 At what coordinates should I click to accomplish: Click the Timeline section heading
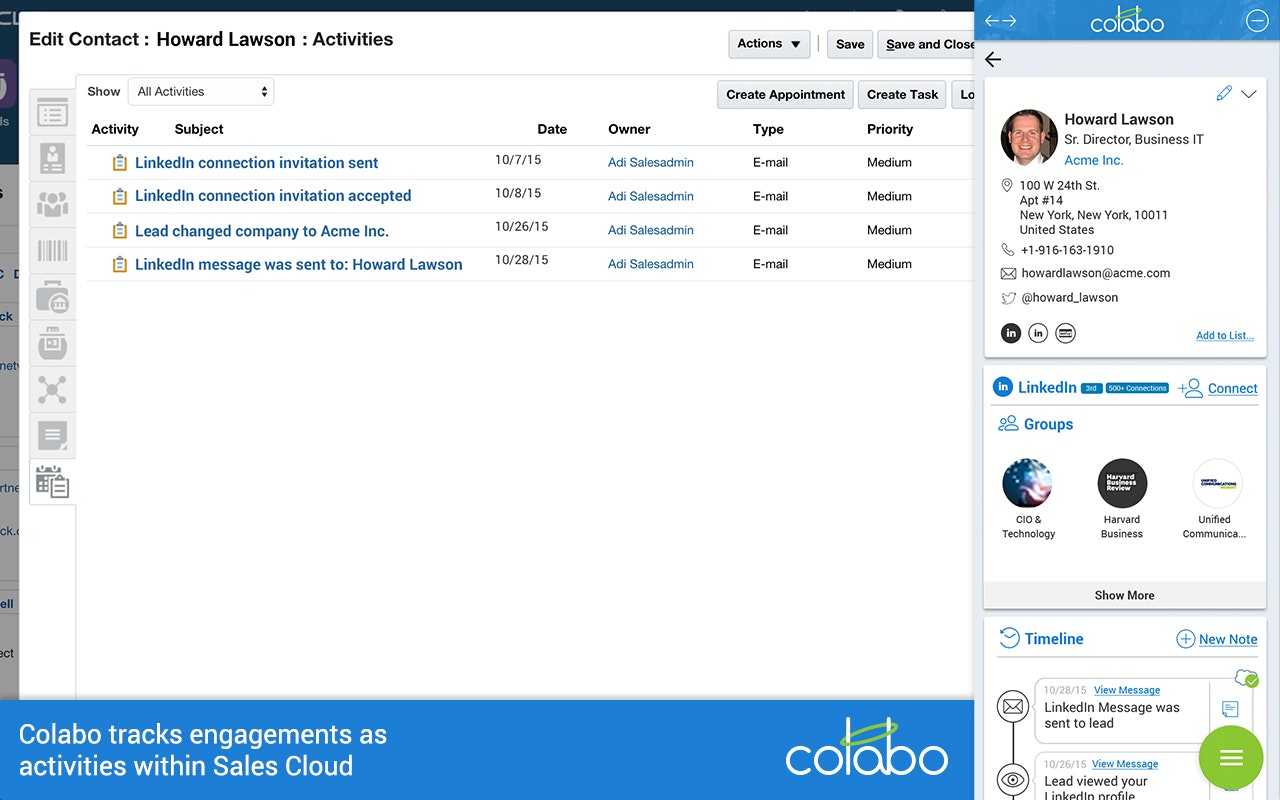coord(1054,638)
